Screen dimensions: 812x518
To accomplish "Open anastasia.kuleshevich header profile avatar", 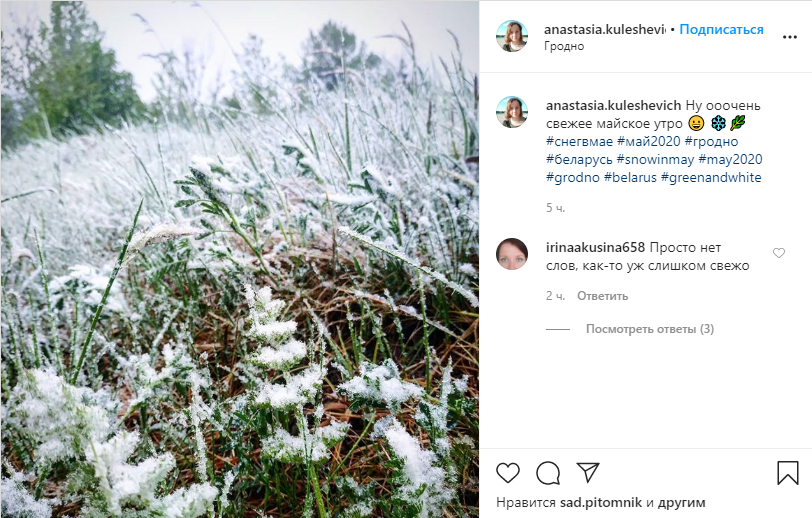I will (512, 36).
